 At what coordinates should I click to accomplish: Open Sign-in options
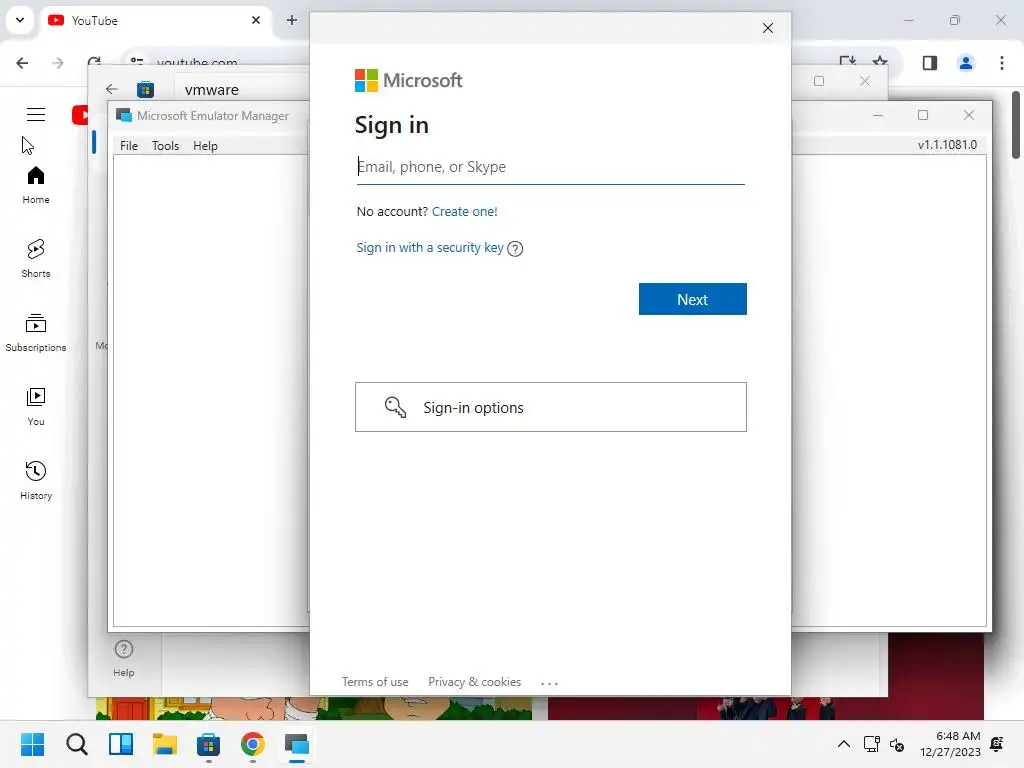coord(551,407)
